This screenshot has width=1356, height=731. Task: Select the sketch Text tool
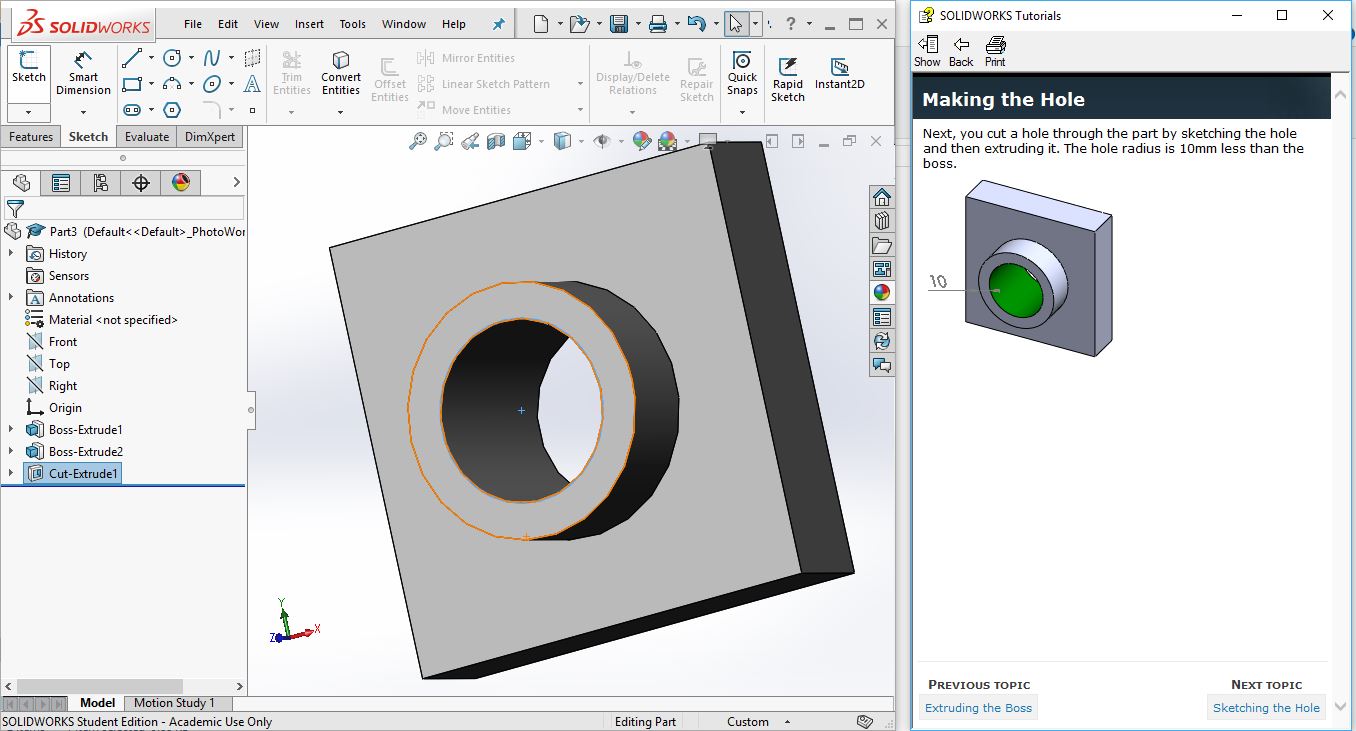252,84
